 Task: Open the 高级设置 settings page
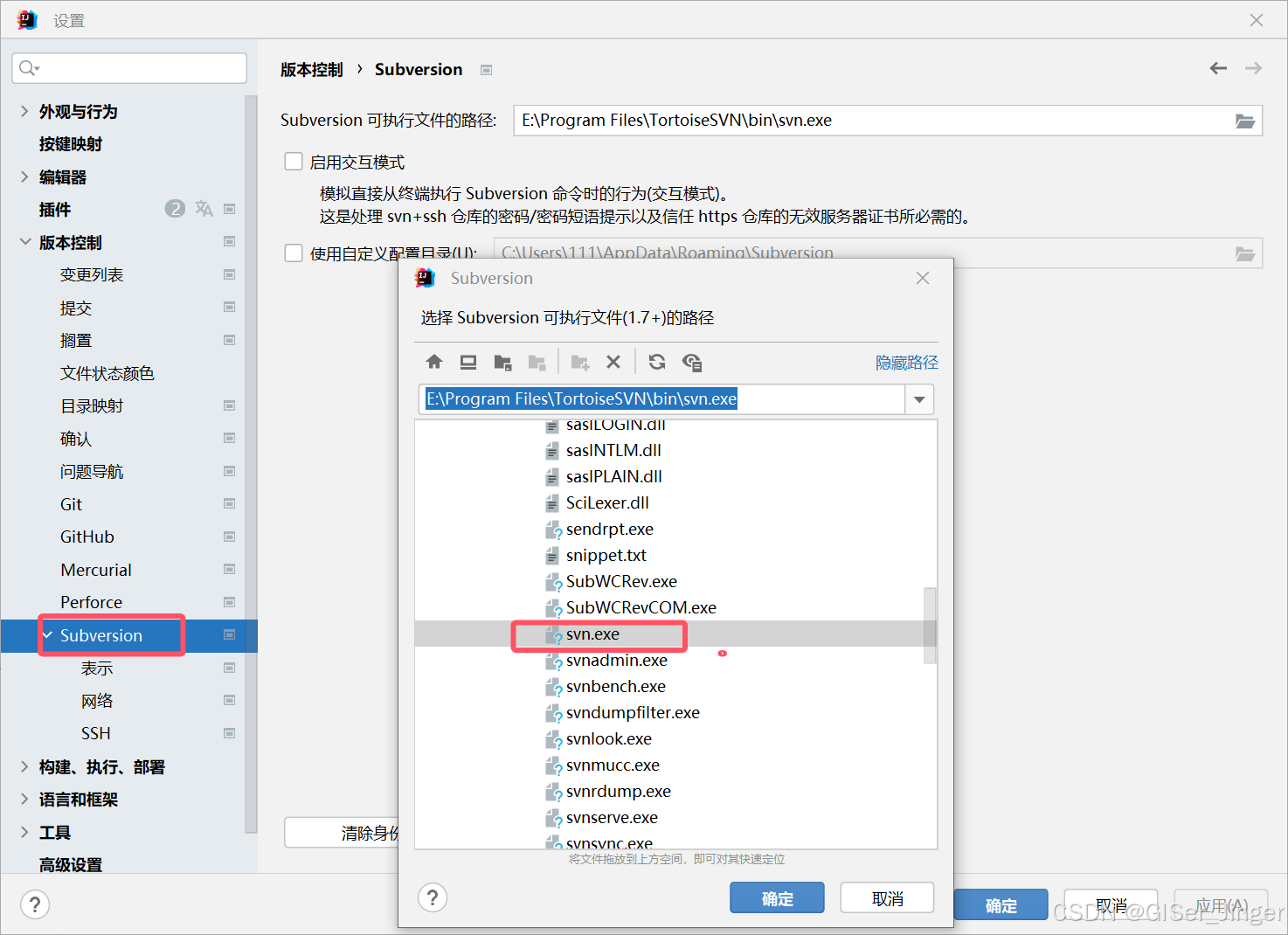click(71, 864)
